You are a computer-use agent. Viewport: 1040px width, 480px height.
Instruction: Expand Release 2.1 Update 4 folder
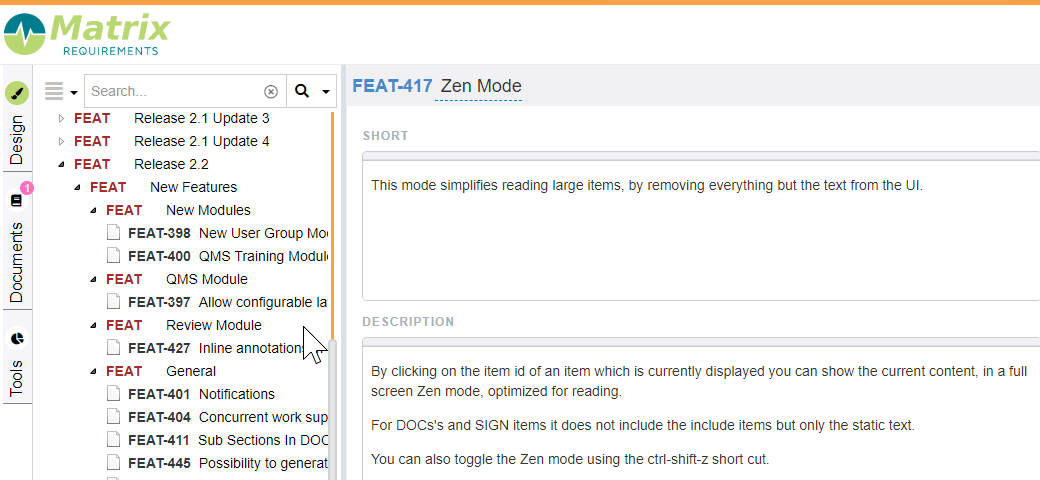pos(62,141)
